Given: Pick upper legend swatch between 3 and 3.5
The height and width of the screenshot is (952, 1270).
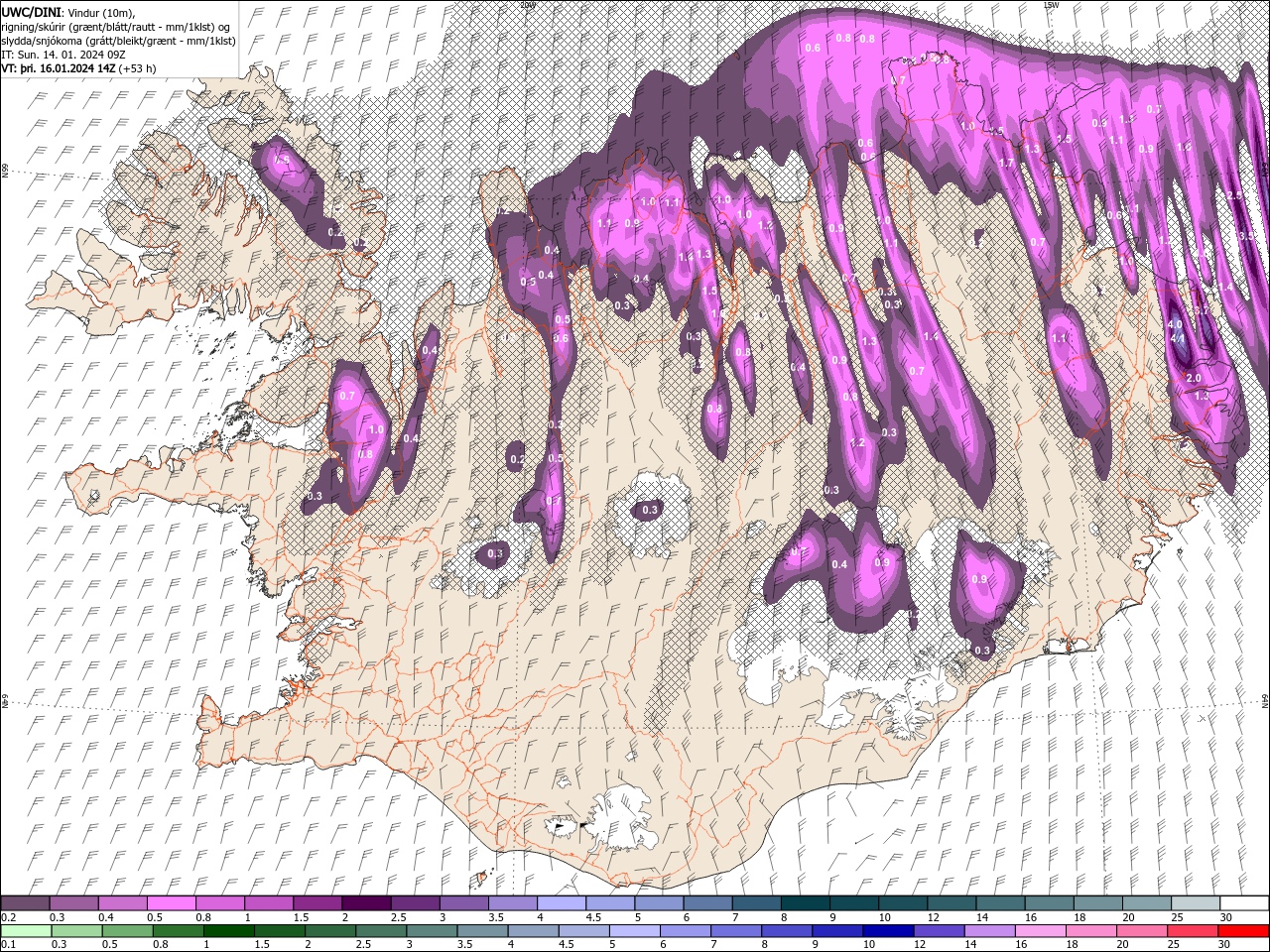Looking at the screenshot, I should tap(463, 903).
